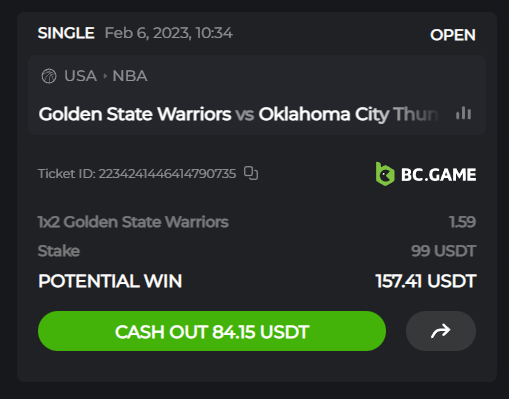This screenshot has width=509, height=399.
Task: Click the 1x2 Golden State Warriors selection
Action: 133,222
